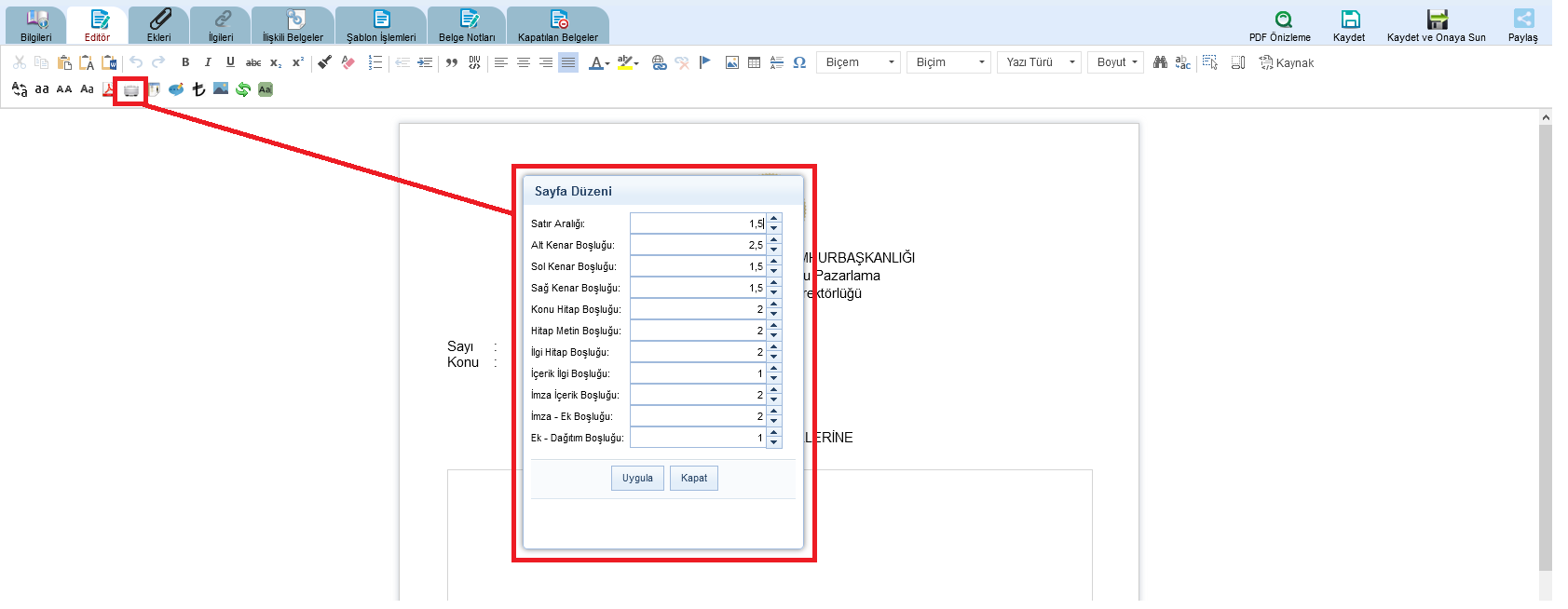Viewport: 1568px width, 609px height.
Task: Open the Şablon İşlemleri tab
Action: [x=381, y=25]
